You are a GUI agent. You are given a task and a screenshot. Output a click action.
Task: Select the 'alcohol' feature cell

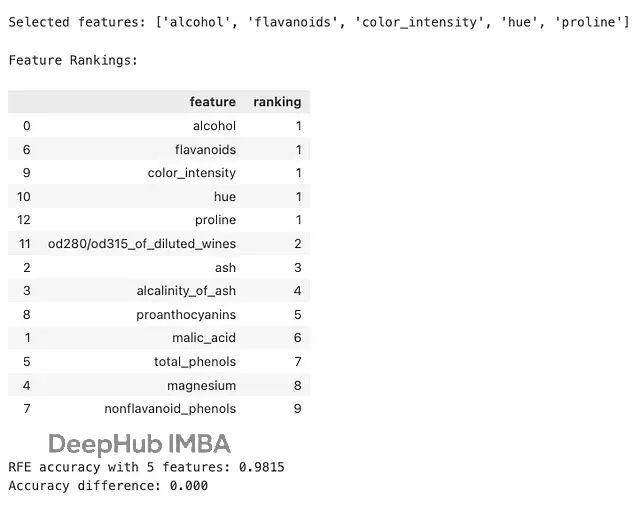pyautogui.click(x=214, y=126)
